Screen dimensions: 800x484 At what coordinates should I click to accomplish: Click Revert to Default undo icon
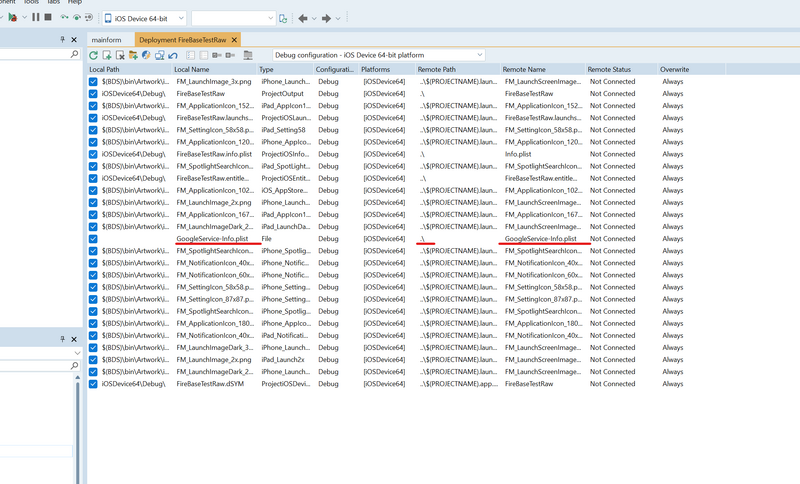point(173,55)
